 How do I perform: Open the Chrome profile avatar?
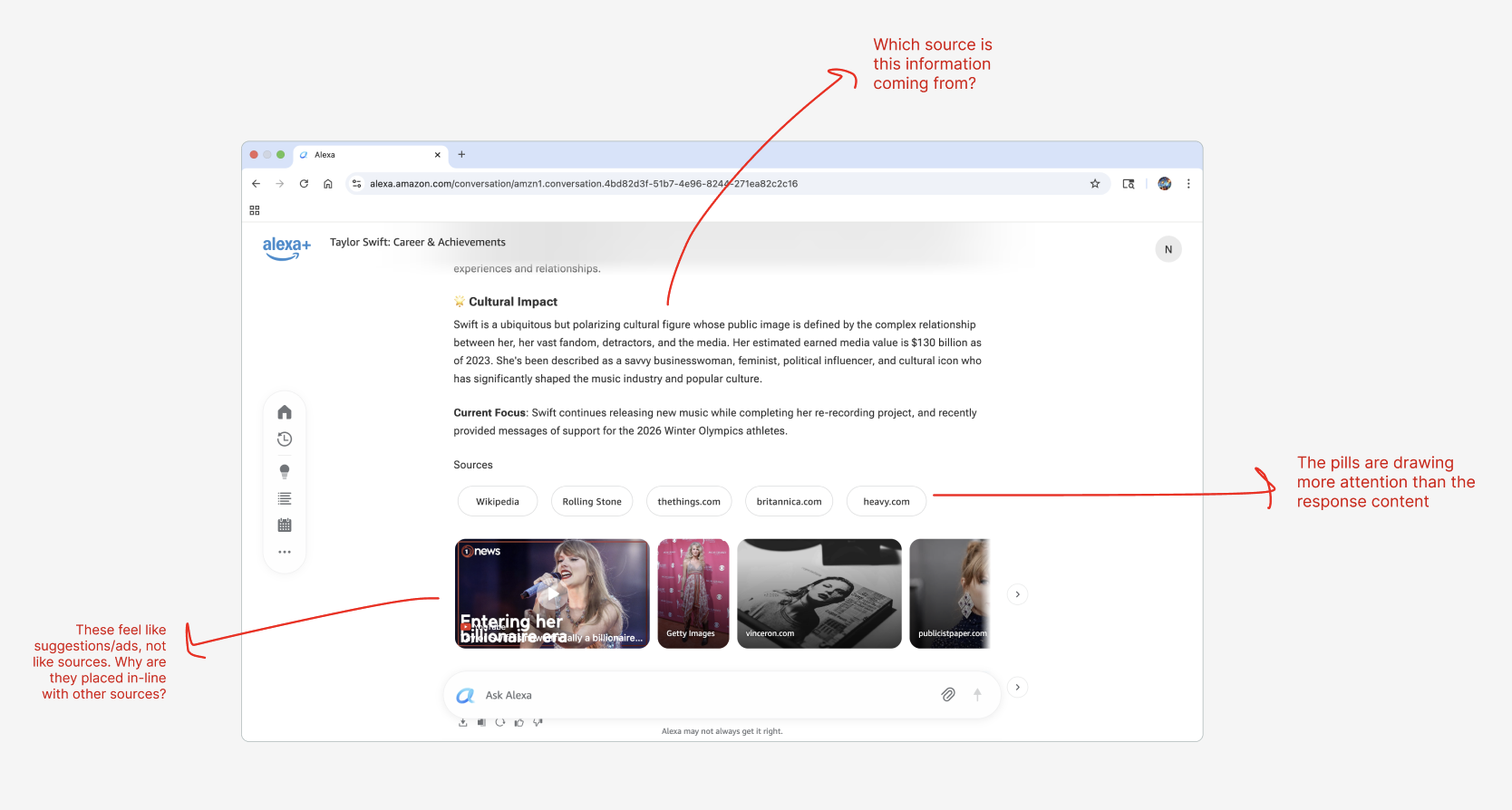[1165, 184]
